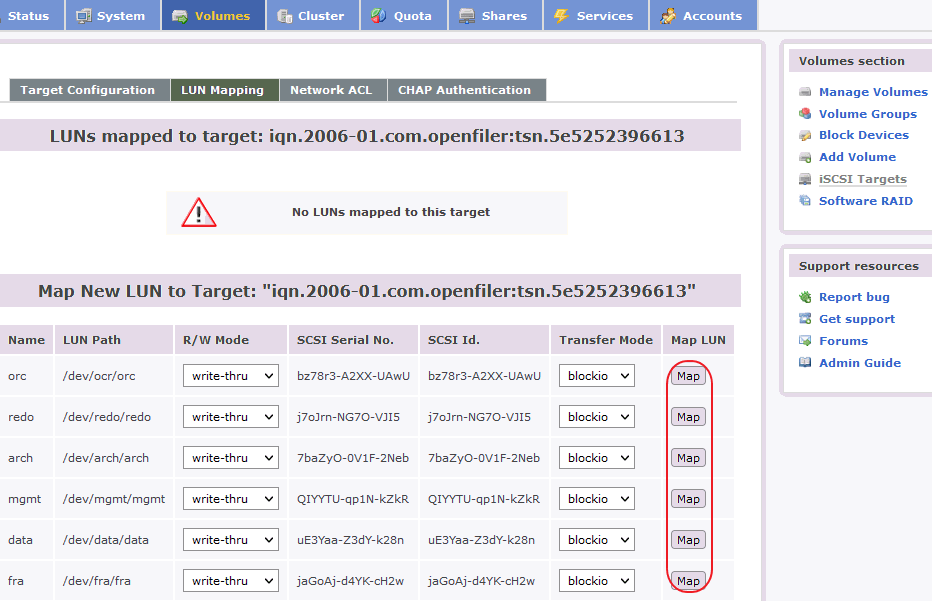This screenshot has height=601, width=932.
Task: Click the Services lightning icon
Action: coord(561,16)
